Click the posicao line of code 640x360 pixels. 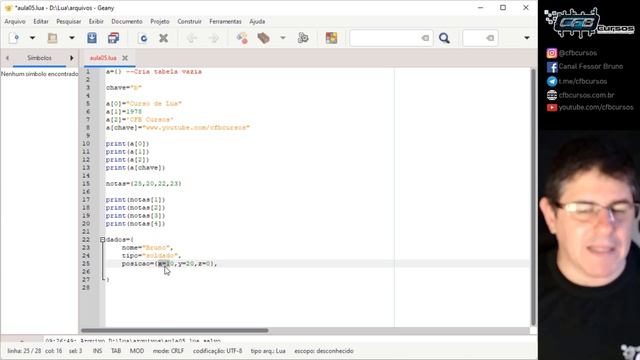pos(169,264)
